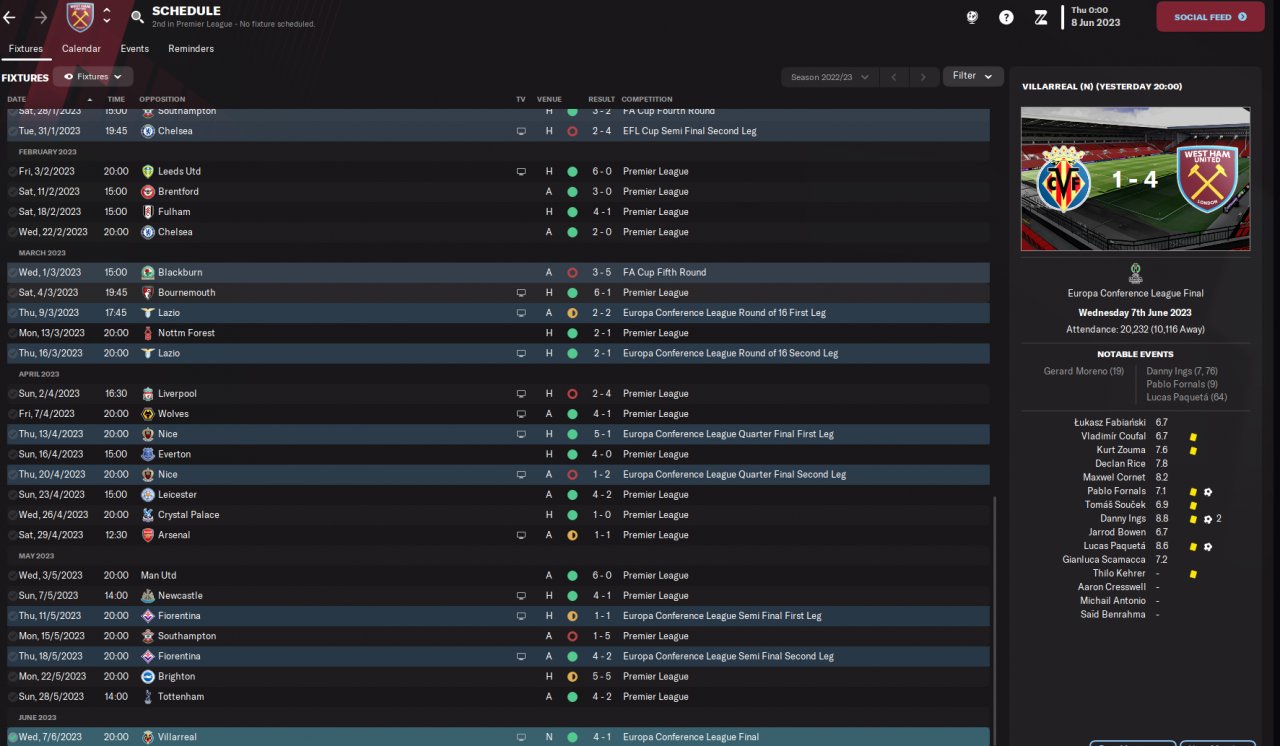The width and height of the screenshot is (1280, 746).
Task: Sort fixtures by the Opposition column header
Action: 162,99
